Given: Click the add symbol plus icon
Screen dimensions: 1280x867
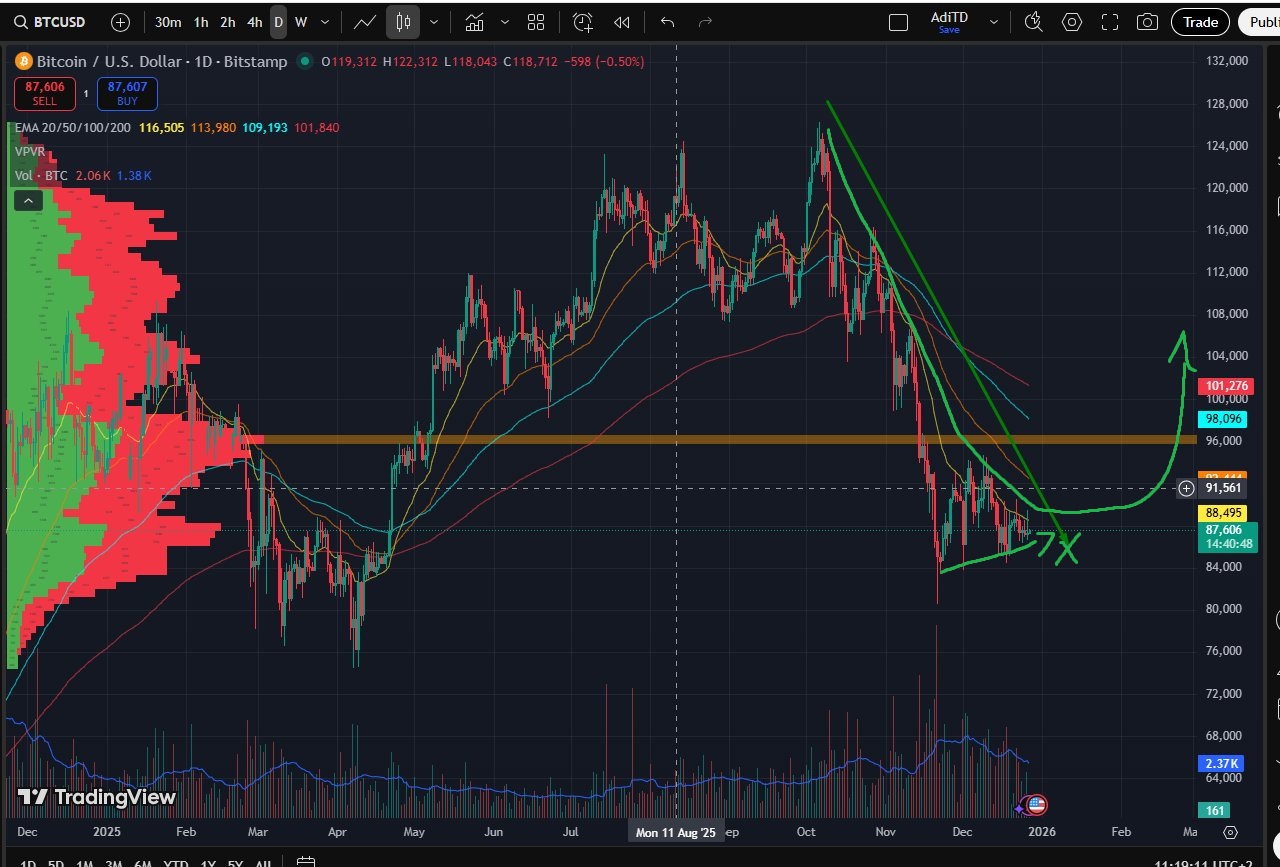Looking at the screenshot, I should point(120,22).
